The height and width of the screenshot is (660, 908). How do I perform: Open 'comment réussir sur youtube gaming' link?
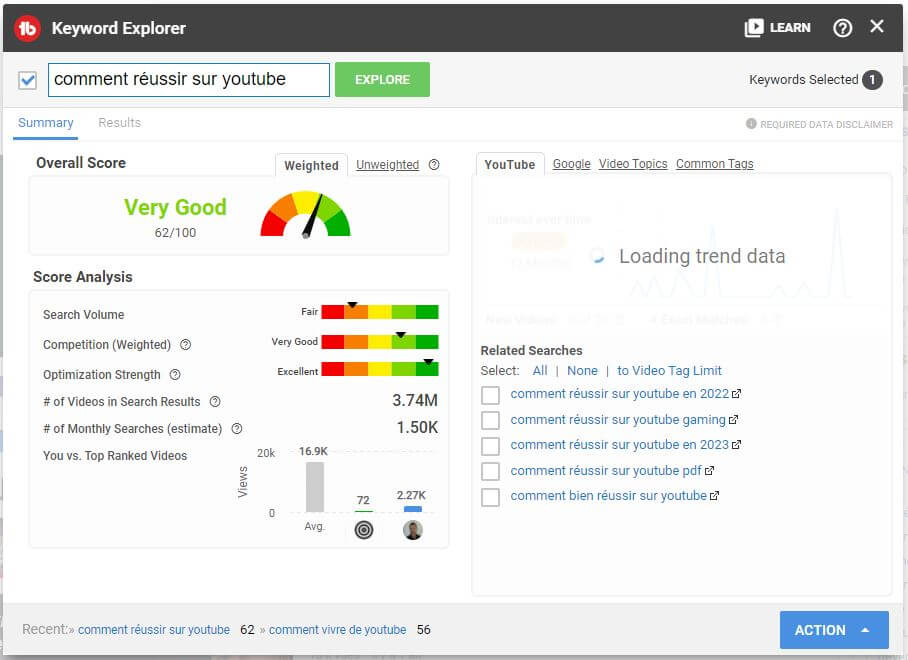pos(618,419)
